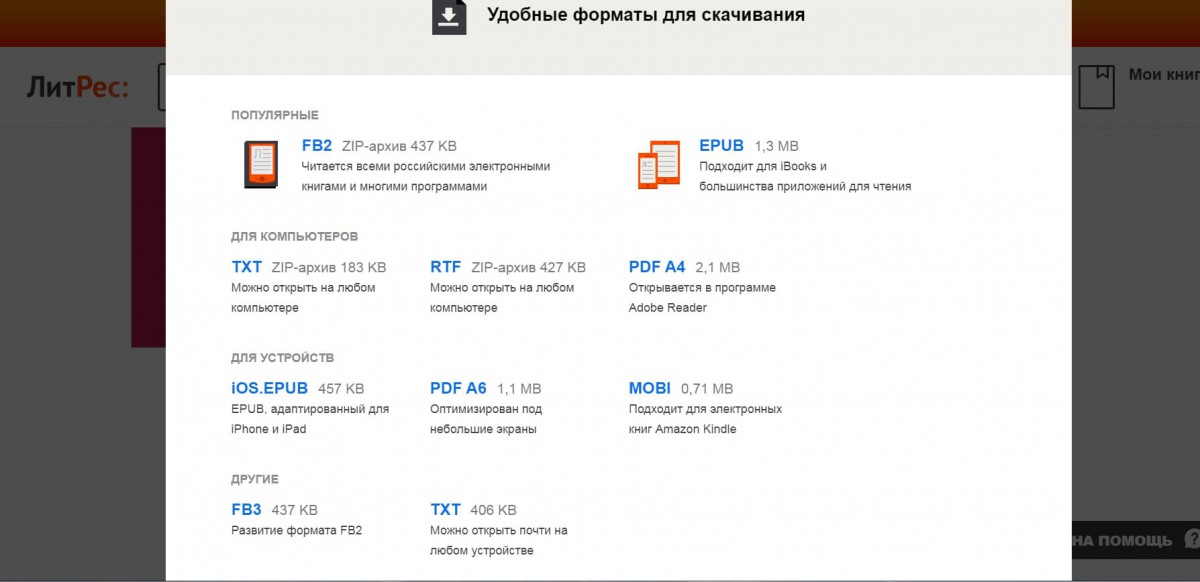Download the PDF A6 version

point(458,388)
